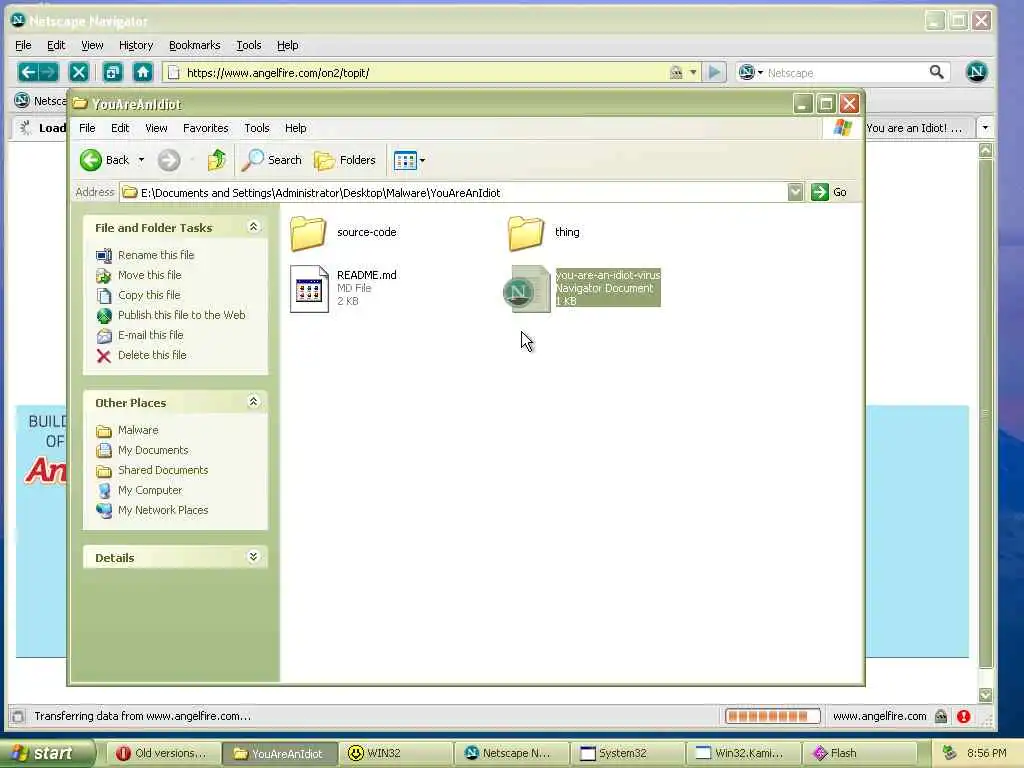1024x768 pixels.
Task: Select the thing folder
Action: tap(543, 232)
